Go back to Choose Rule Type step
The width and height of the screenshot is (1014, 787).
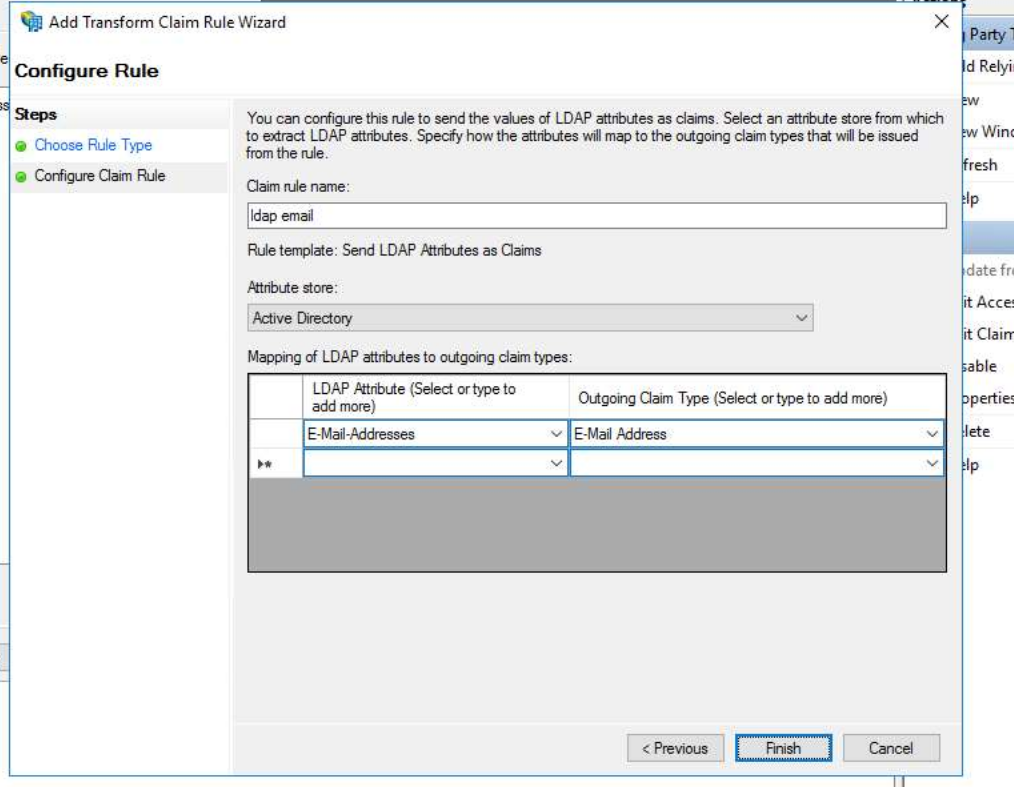(x=93, y=145)
